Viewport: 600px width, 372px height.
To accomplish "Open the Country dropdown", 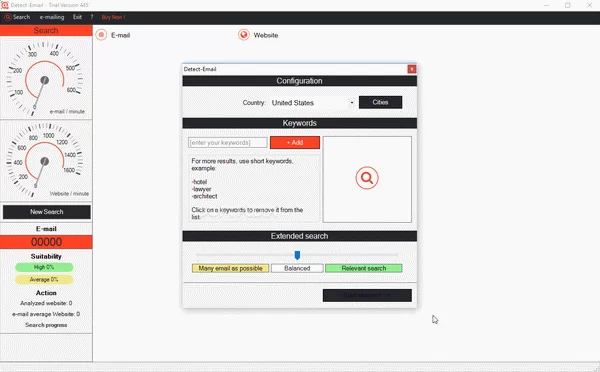I will 312,103.
